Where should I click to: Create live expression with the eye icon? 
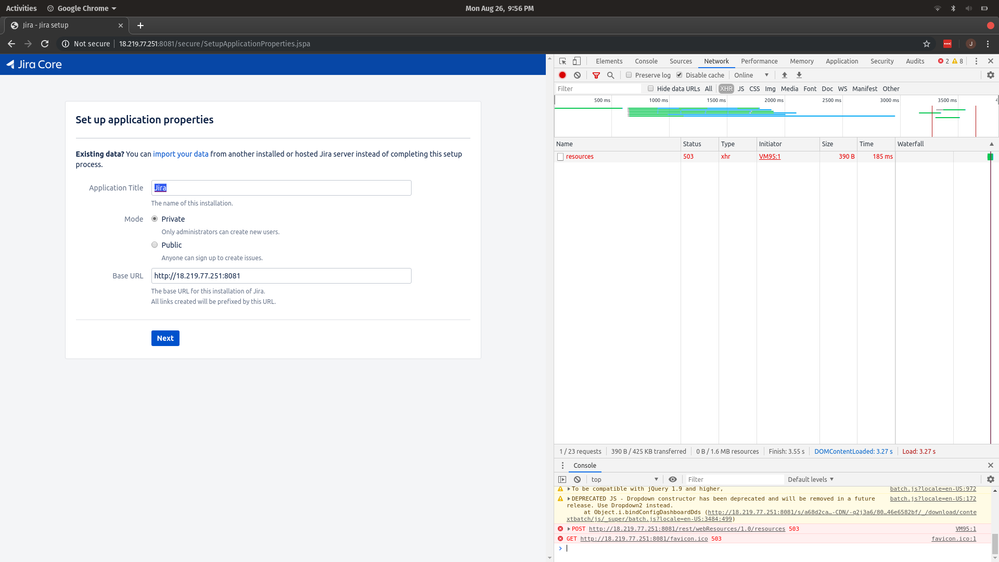(x=673, y=479)
